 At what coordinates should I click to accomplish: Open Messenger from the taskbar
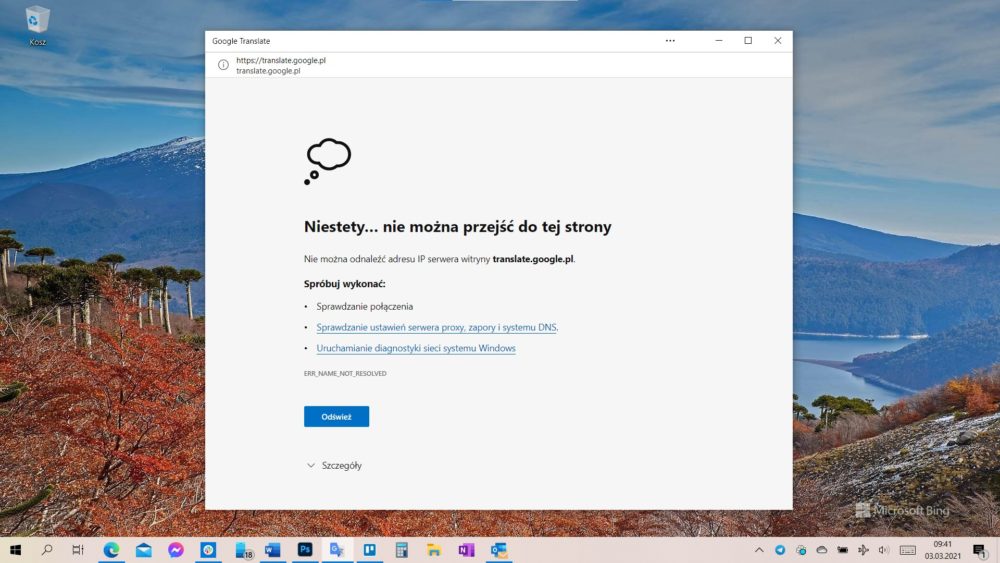point(176,550)
